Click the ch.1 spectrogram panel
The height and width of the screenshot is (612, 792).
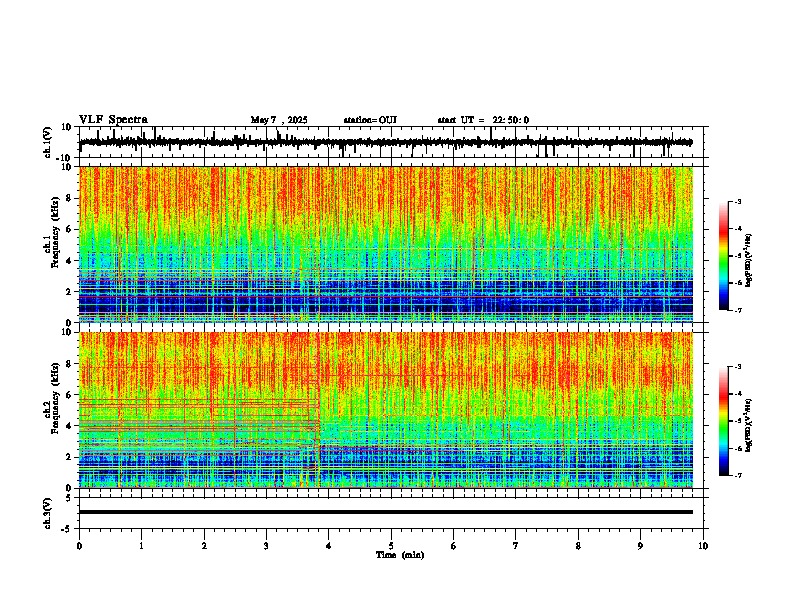tap(386, 244)
